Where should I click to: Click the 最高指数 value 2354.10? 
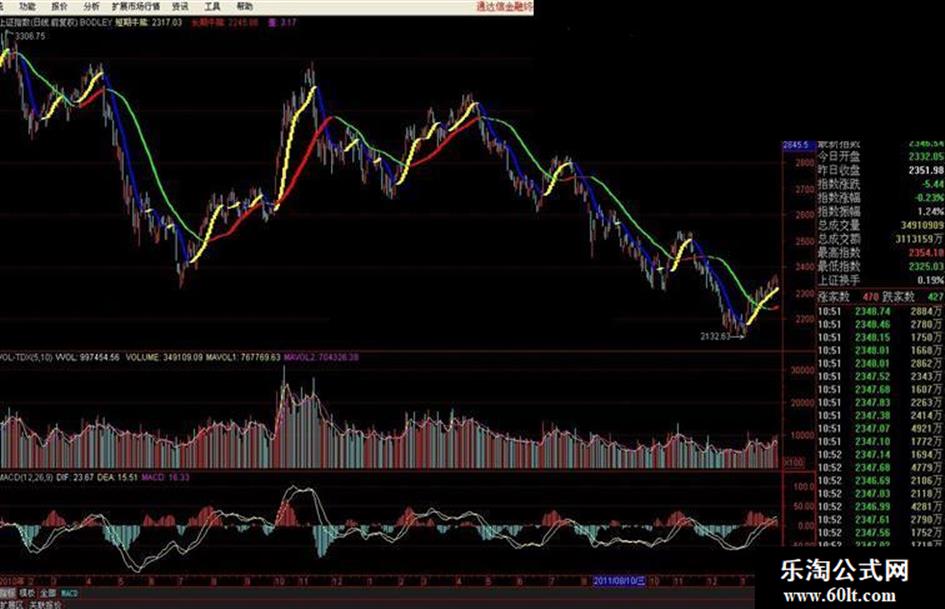pyautogui.click(x=926, y=253)
